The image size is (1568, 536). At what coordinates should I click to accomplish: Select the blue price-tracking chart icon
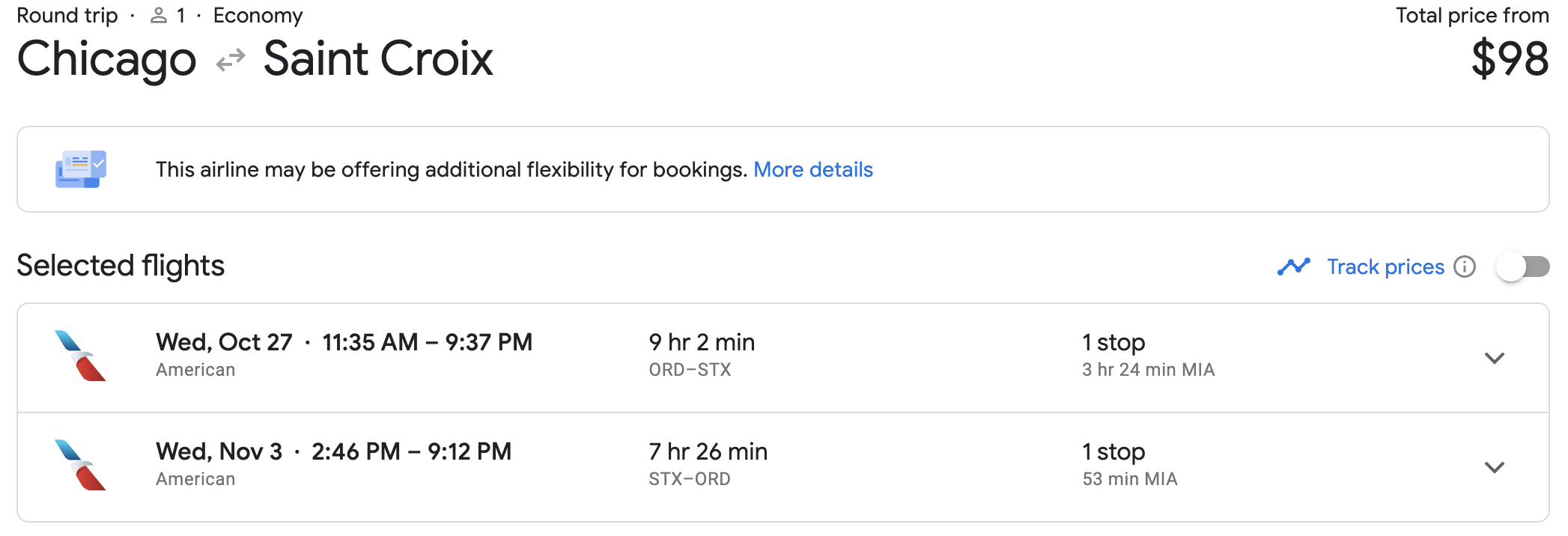point(1295,266)
